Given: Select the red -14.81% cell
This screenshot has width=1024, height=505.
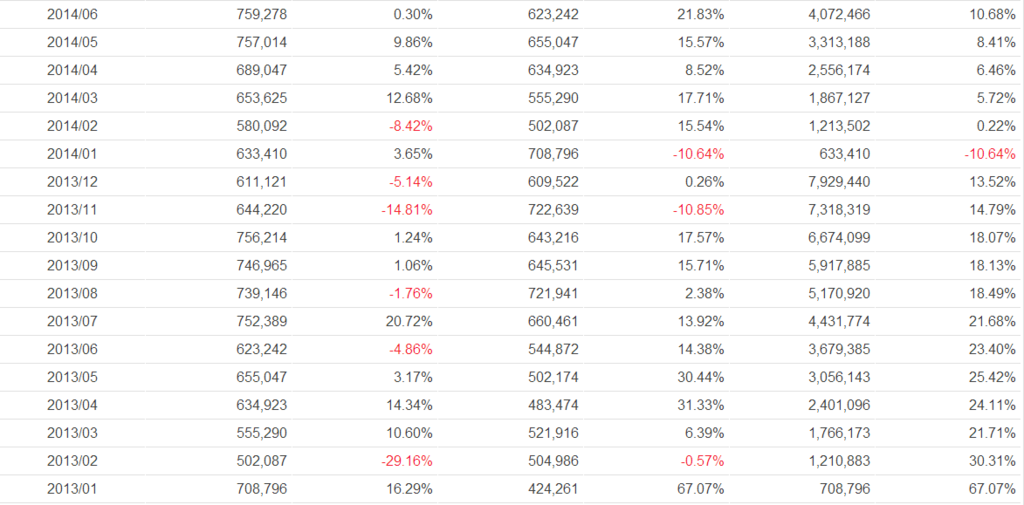Looking at the screenshot, I should point(405,210).
